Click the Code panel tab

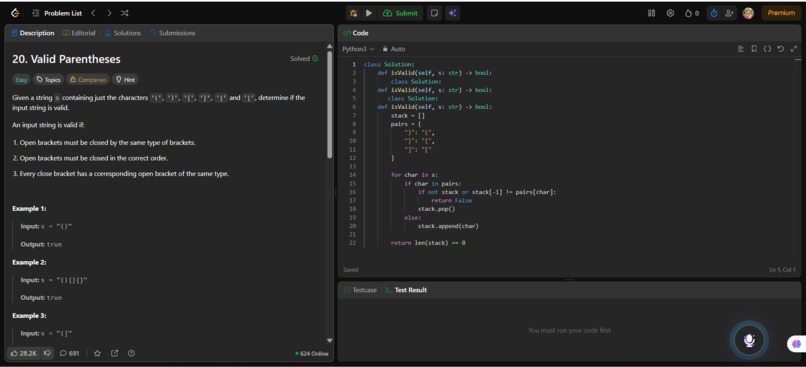(356, 33)
